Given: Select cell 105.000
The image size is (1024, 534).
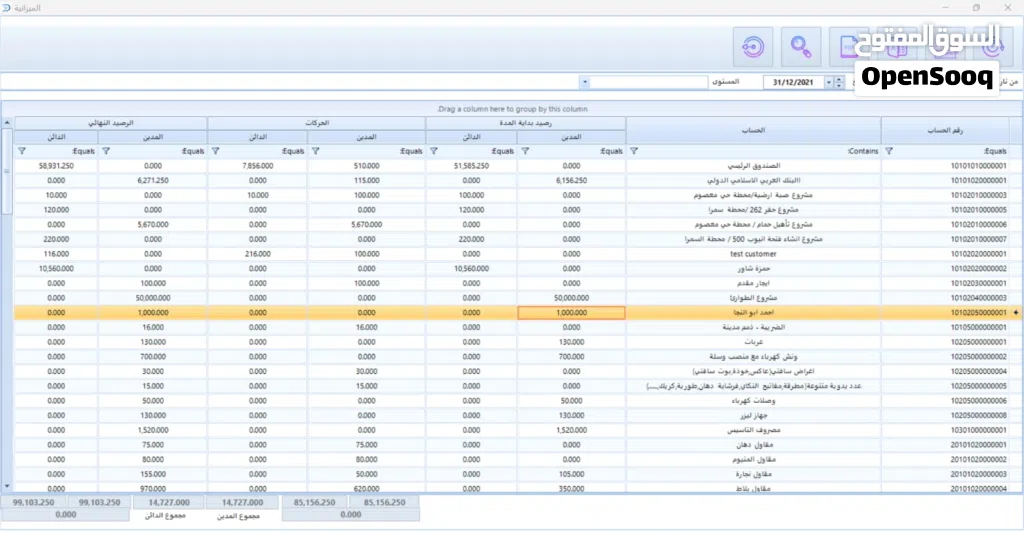Looking at the screenshot, I should tap(571, 474).
